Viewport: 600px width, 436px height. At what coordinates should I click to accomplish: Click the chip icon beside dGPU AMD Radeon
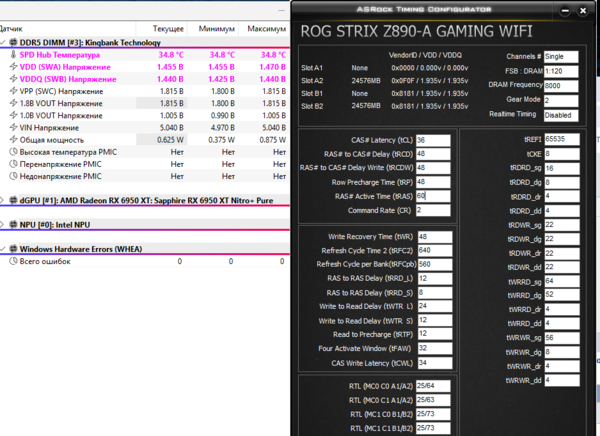click(x=13, y=200)
